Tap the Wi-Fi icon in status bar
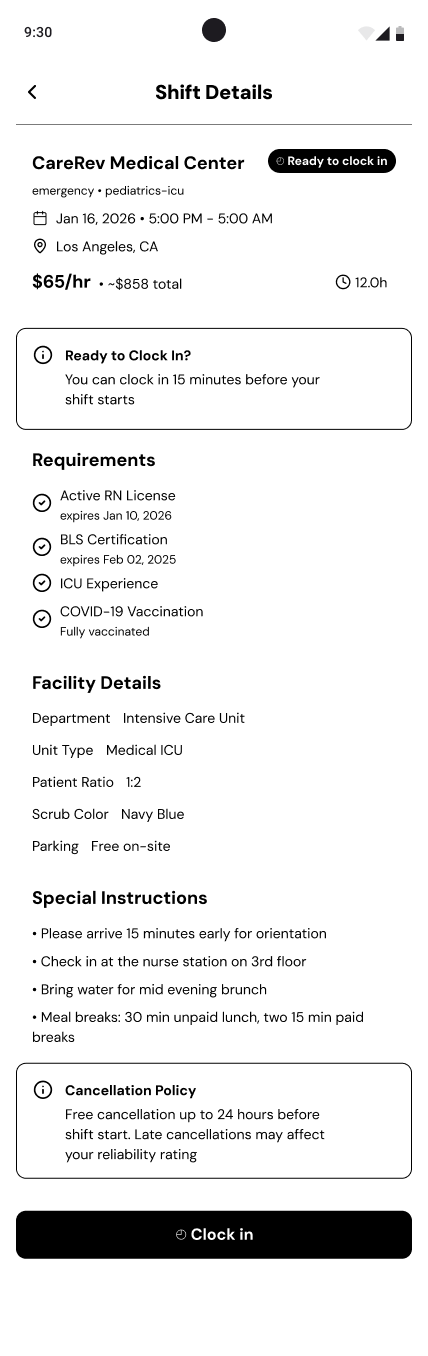The width and height of the screenshot is (428, 1356). coord(366,33)
